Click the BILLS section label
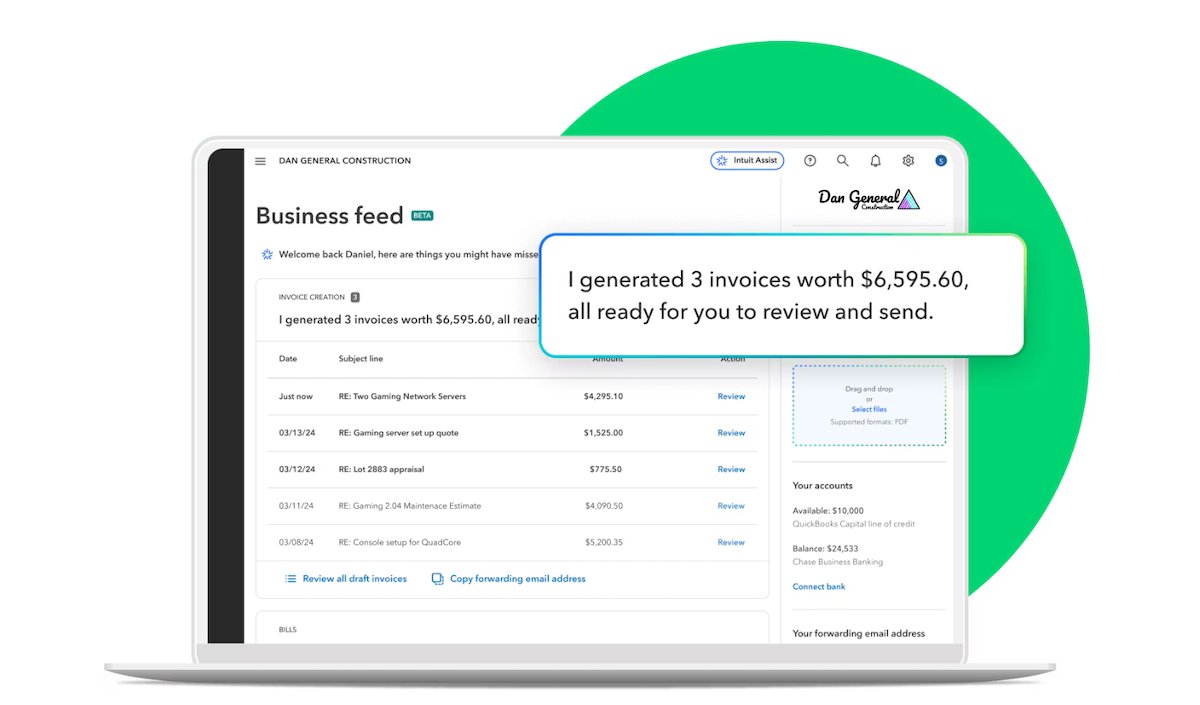The height and width of the screenshot is (705, 1200). (288, 630)
